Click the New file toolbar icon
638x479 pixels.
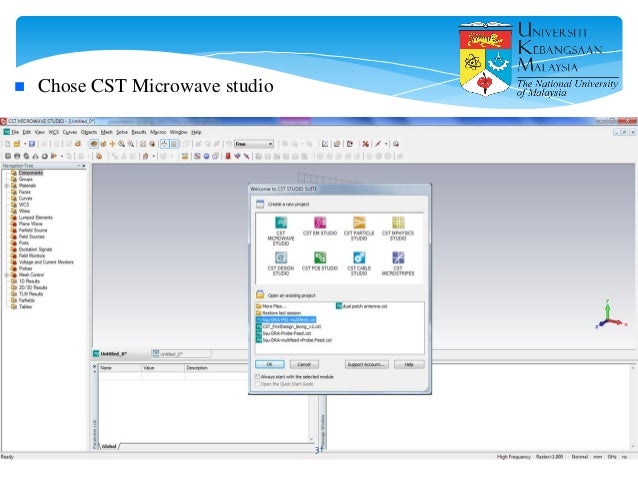pos(7,144)
